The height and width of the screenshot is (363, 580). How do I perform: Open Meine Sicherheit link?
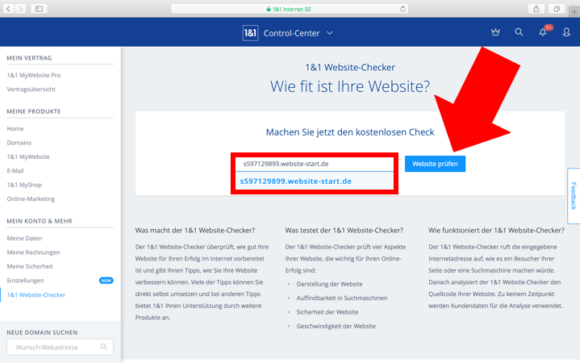tap(30, 266)
